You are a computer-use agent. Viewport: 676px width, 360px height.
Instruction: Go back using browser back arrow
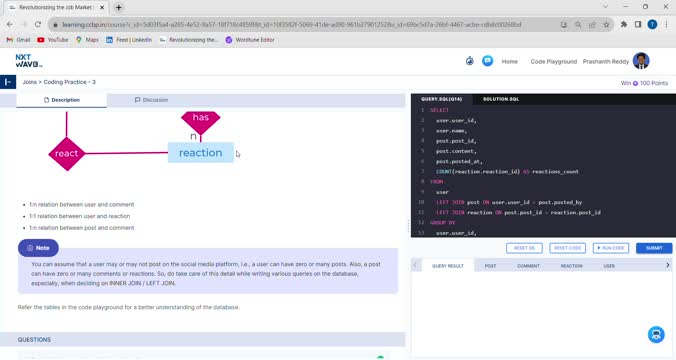tap(9, 25)
